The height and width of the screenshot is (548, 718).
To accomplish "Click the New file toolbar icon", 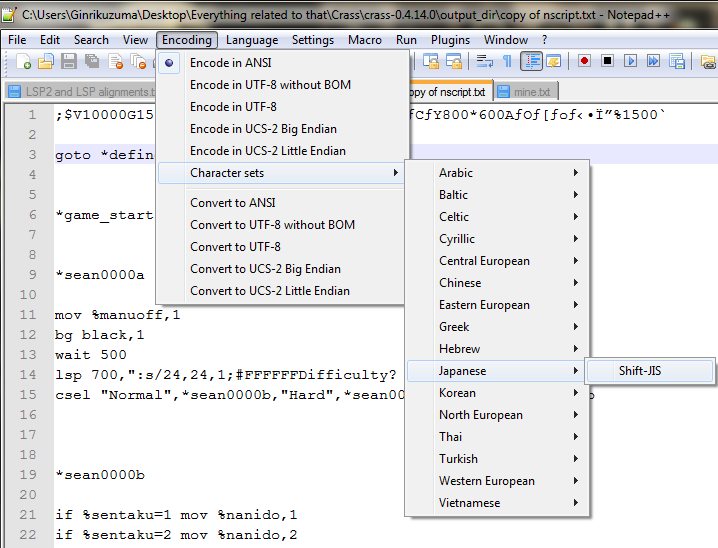I will coord(23,61).
